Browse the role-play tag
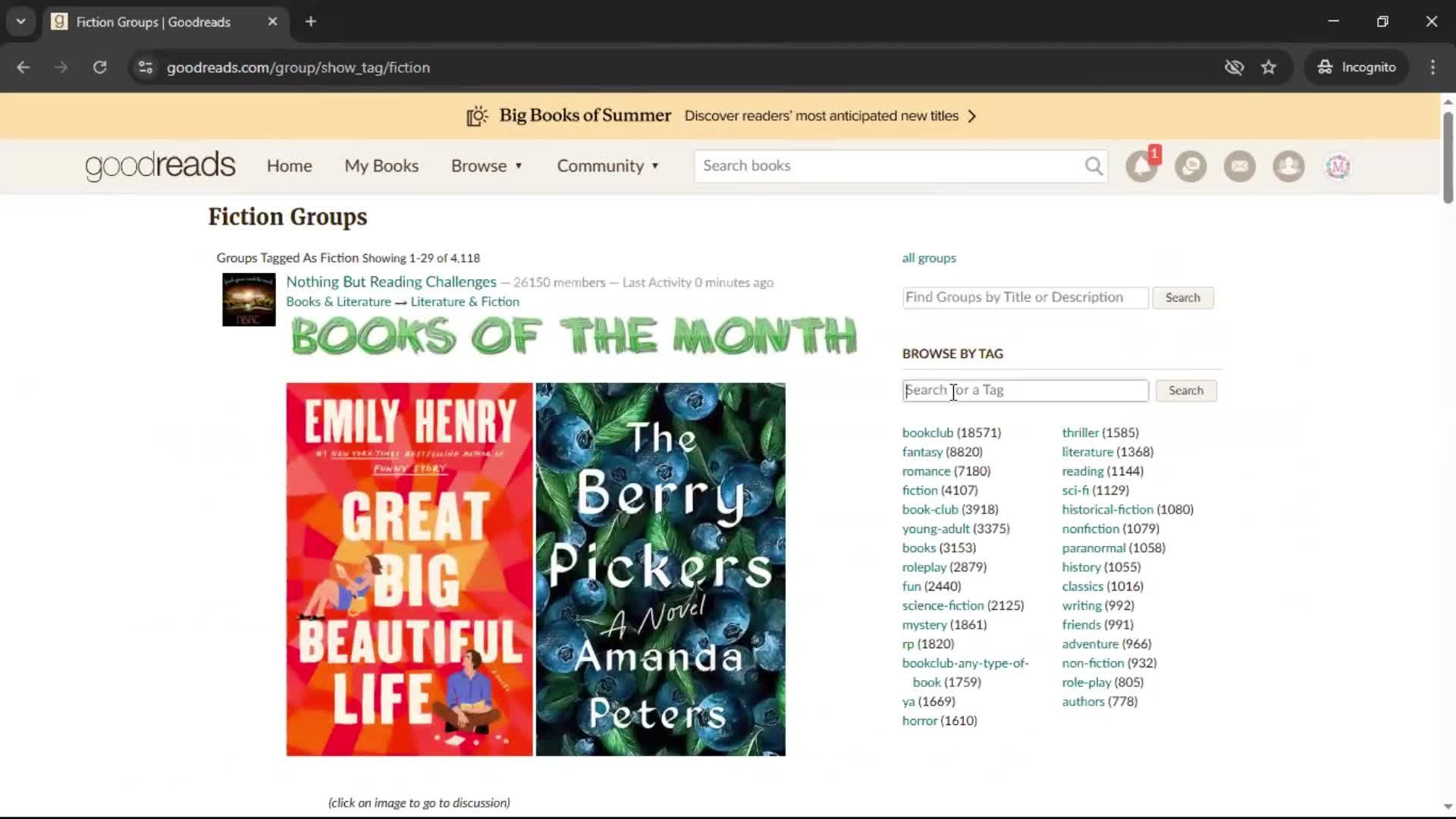The image size is (1456, 819). pyautogui.click(x=1086, y=682)
